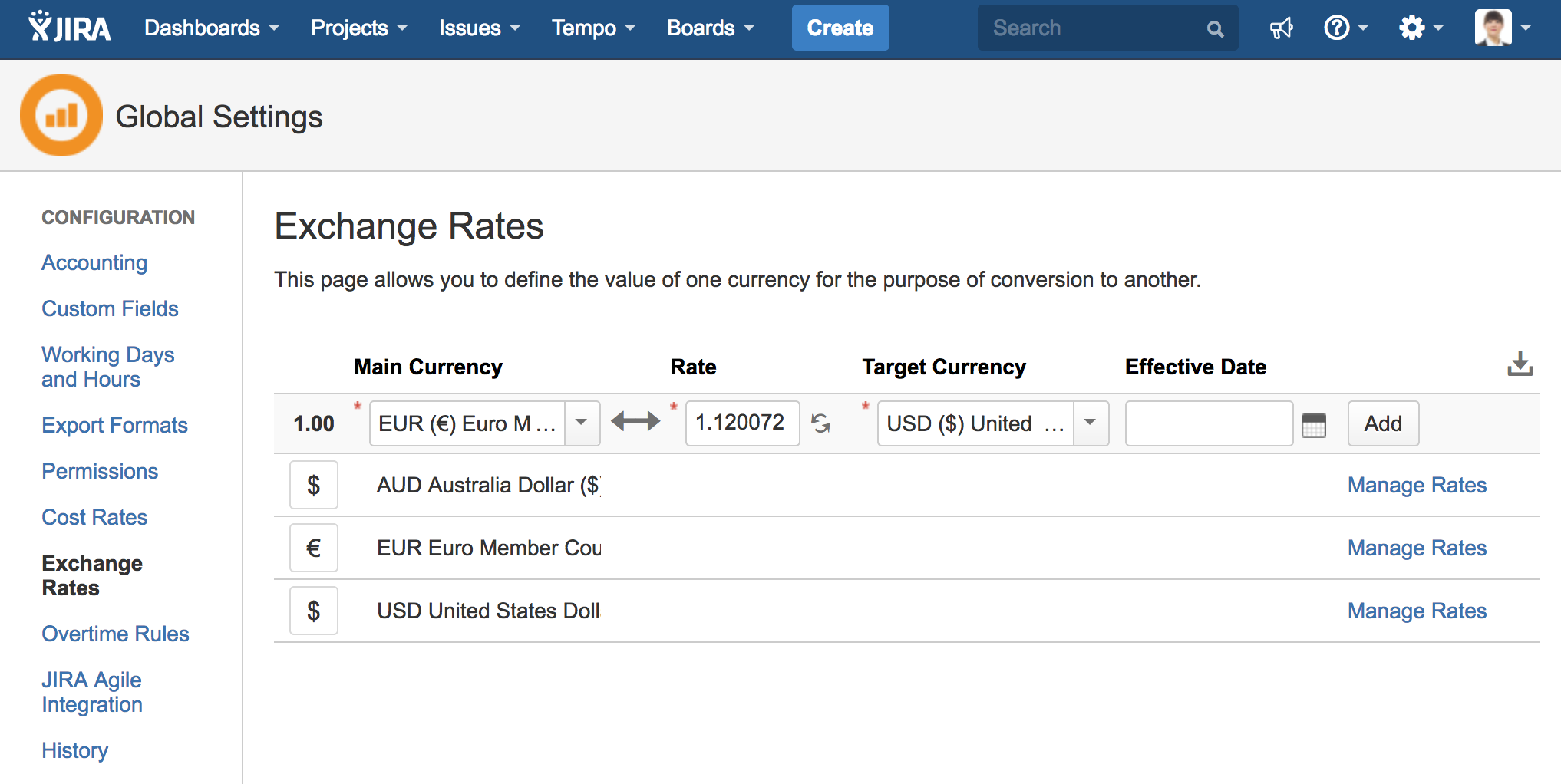The width and height of the screenshot is (1561, 784).
Task: Expand the Boards menu
Action: [710, 28]
